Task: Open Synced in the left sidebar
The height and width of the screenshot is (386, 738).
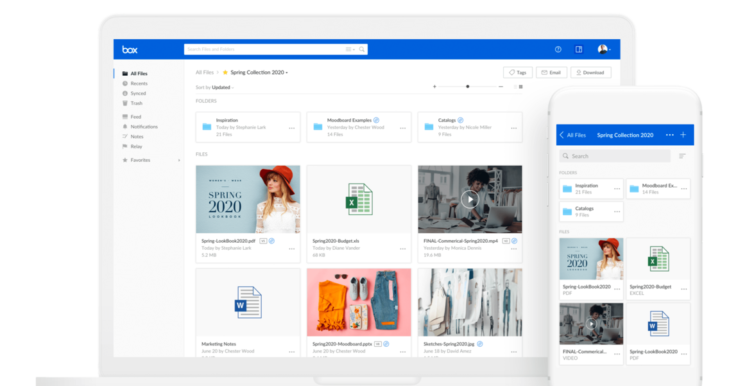Action: 134,93
